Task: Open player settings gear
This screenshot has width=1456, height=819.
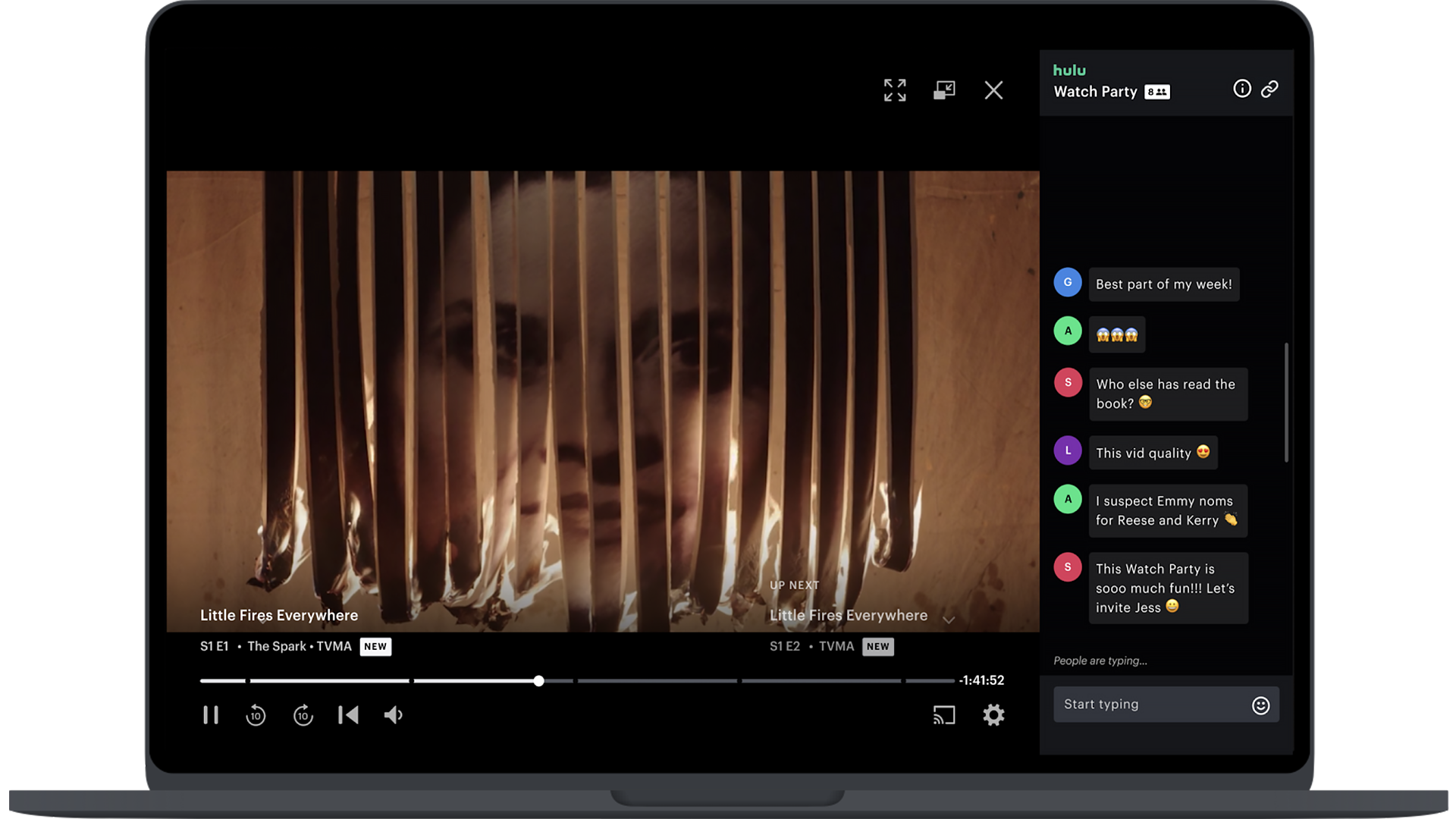Action: click(x=993, y=715)
